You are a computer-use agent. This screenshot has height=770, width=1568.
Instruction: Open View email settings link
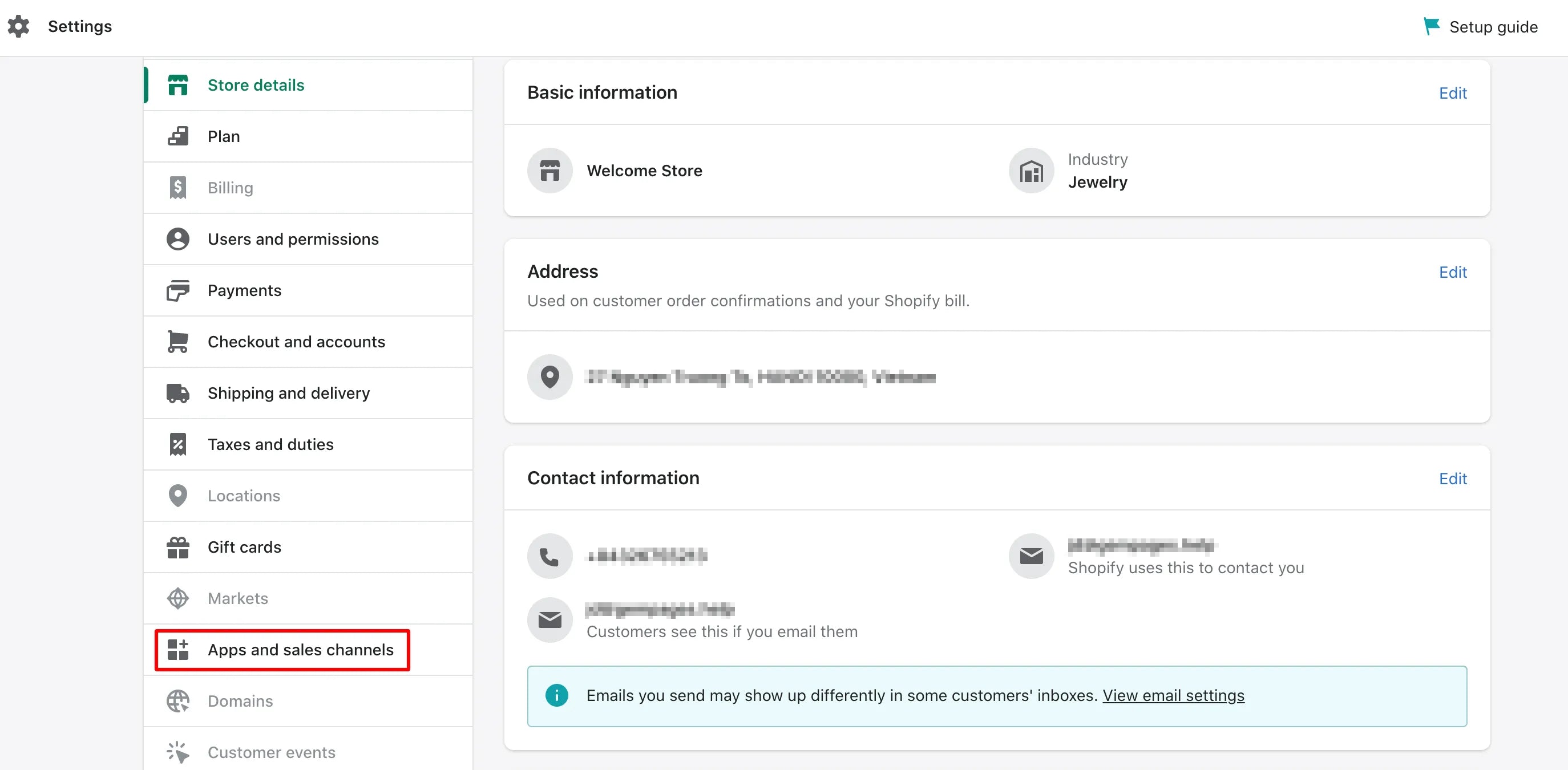coord(1173,695)
